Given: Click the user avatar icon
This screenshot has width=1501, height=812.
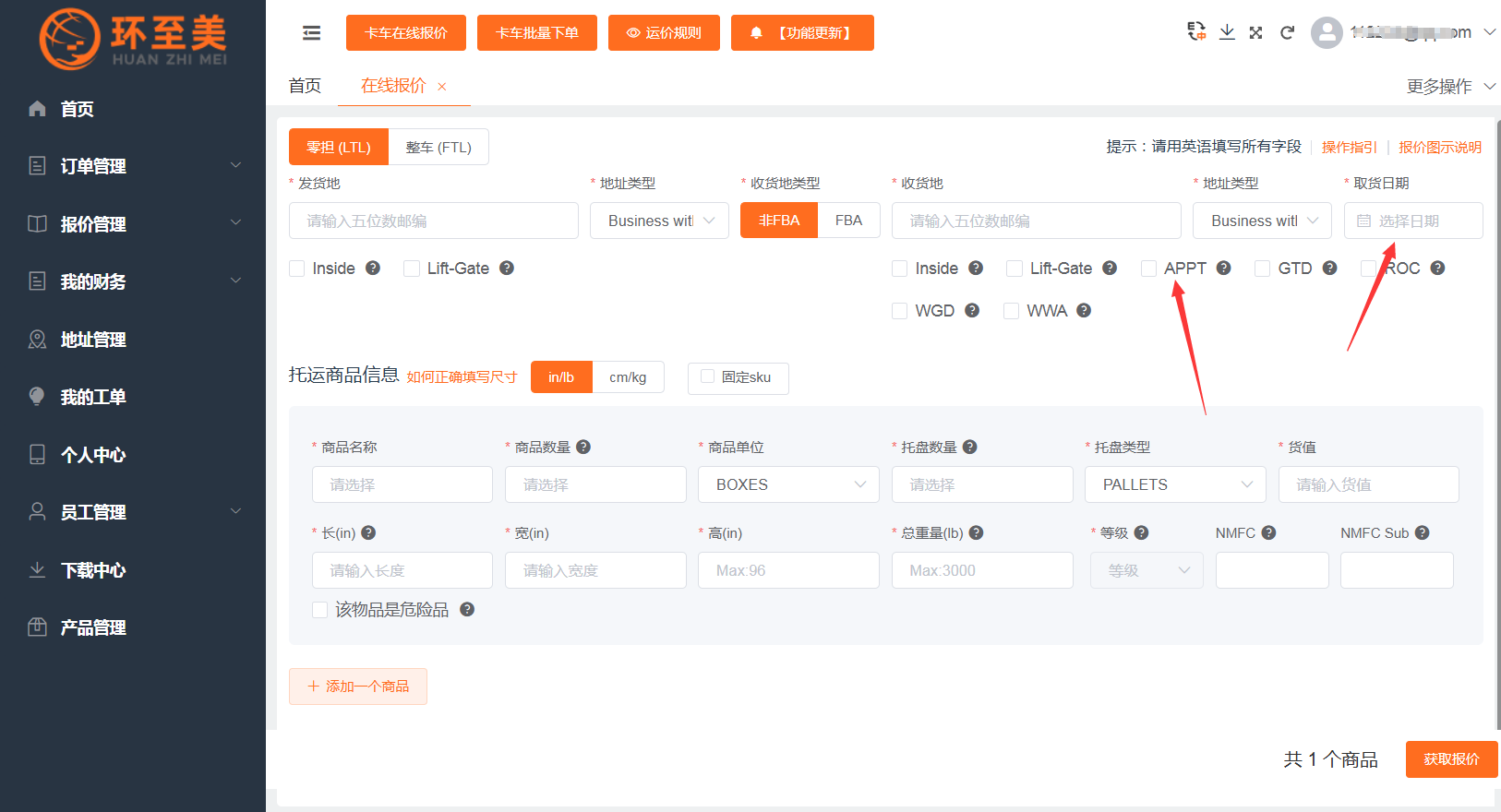Looking at the screenshot, I should click(1327, 33).
